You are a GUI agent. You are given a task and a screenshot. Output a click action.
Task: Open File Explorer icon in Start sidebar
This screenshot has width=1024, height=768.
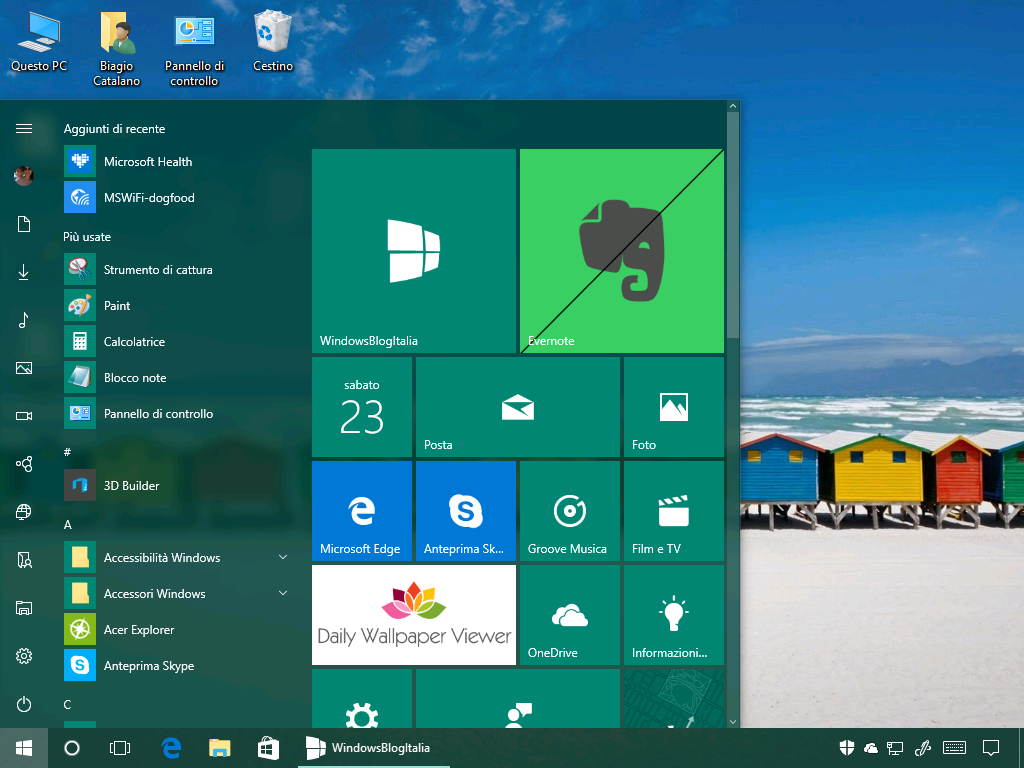[x=24, y=608]
